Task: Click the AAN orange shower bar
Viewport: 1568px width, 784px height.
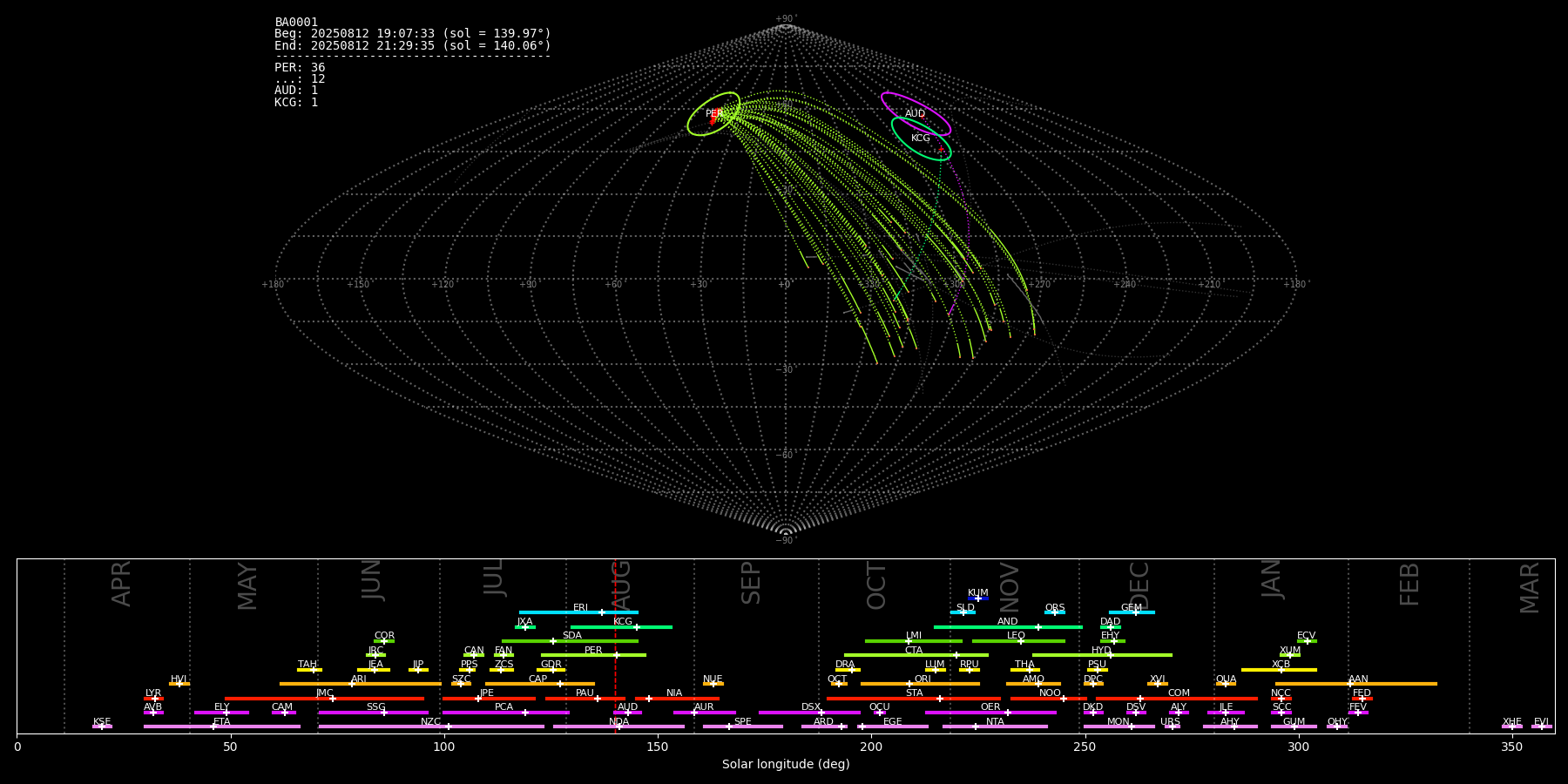Action: (1356, 684)
